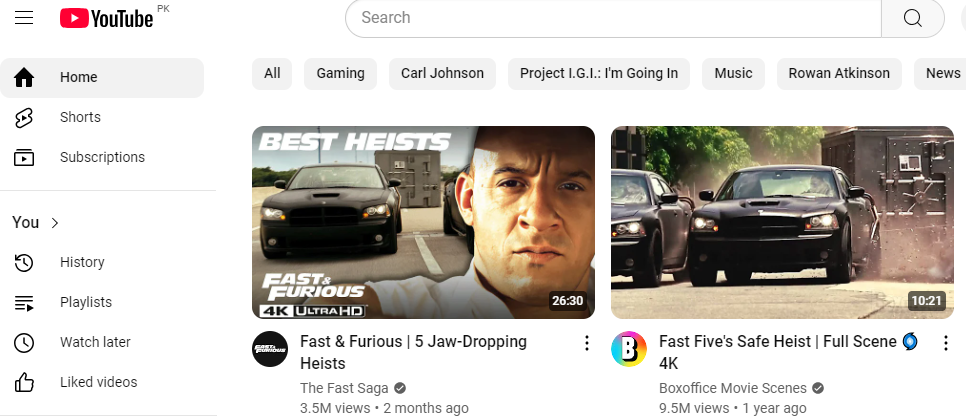Select the Carl Johnson filter chip
This screenshot has width=966, height=419.
(442, 74)
